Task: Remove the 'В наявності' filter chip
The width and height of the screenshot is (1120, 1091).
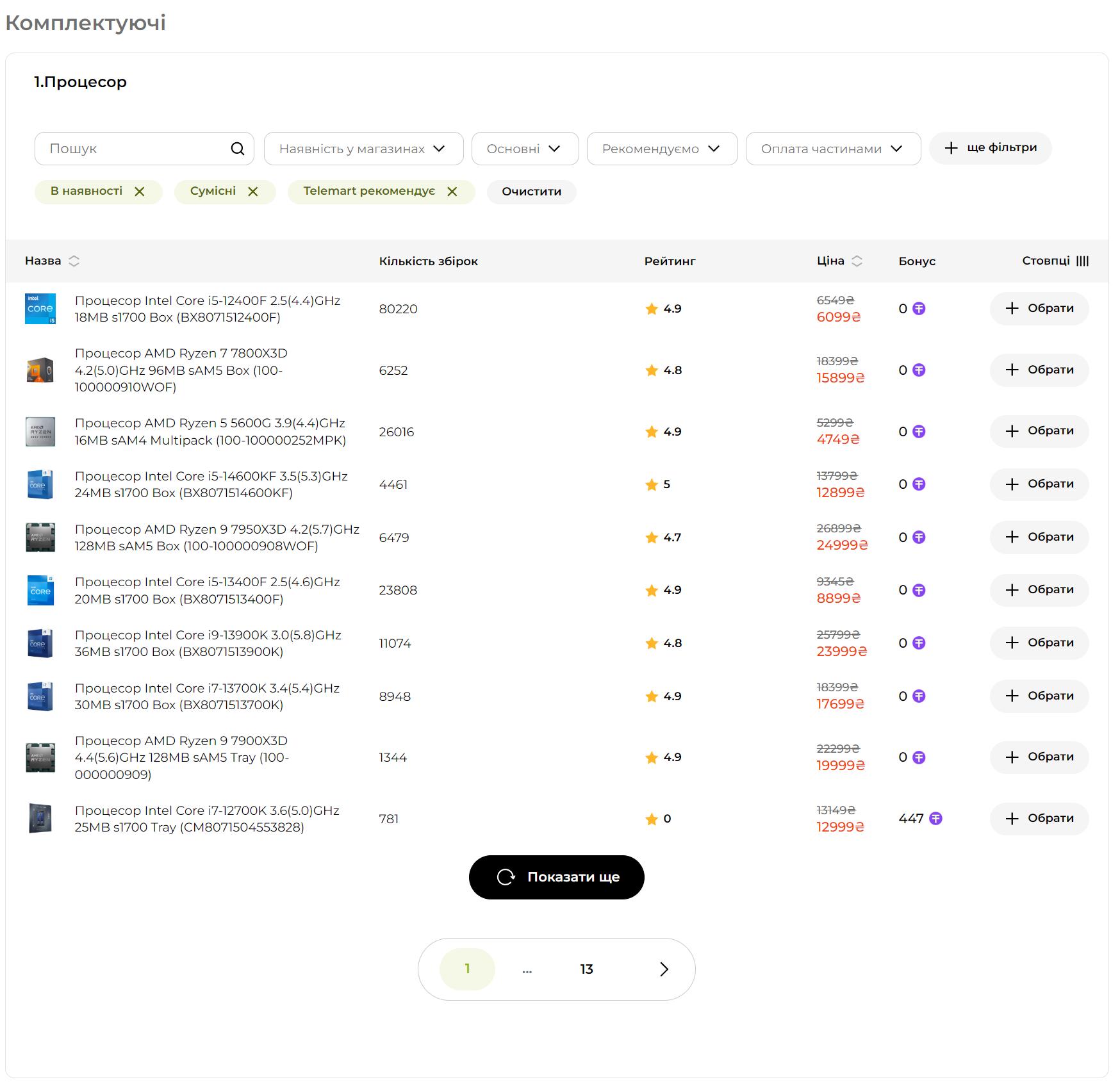Action: [140, 192]
